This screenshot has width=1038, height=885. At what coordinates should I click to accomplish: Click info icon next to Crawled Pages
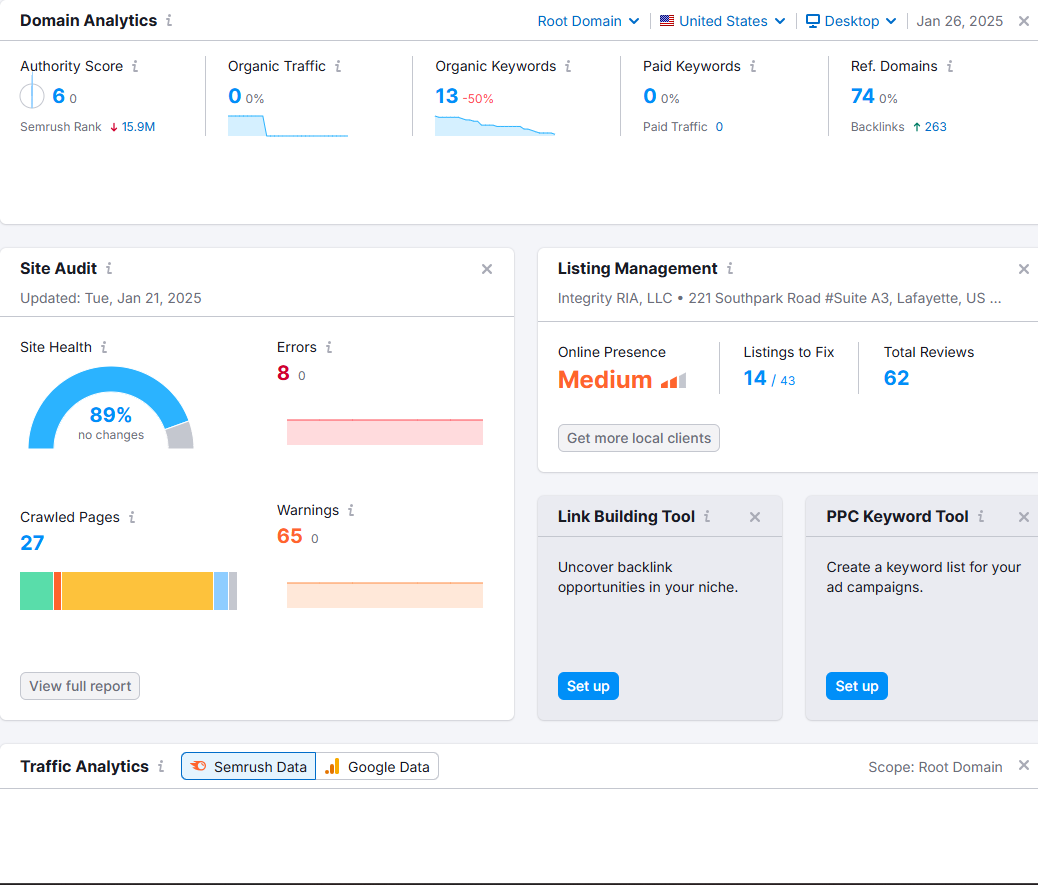point(132,518)
